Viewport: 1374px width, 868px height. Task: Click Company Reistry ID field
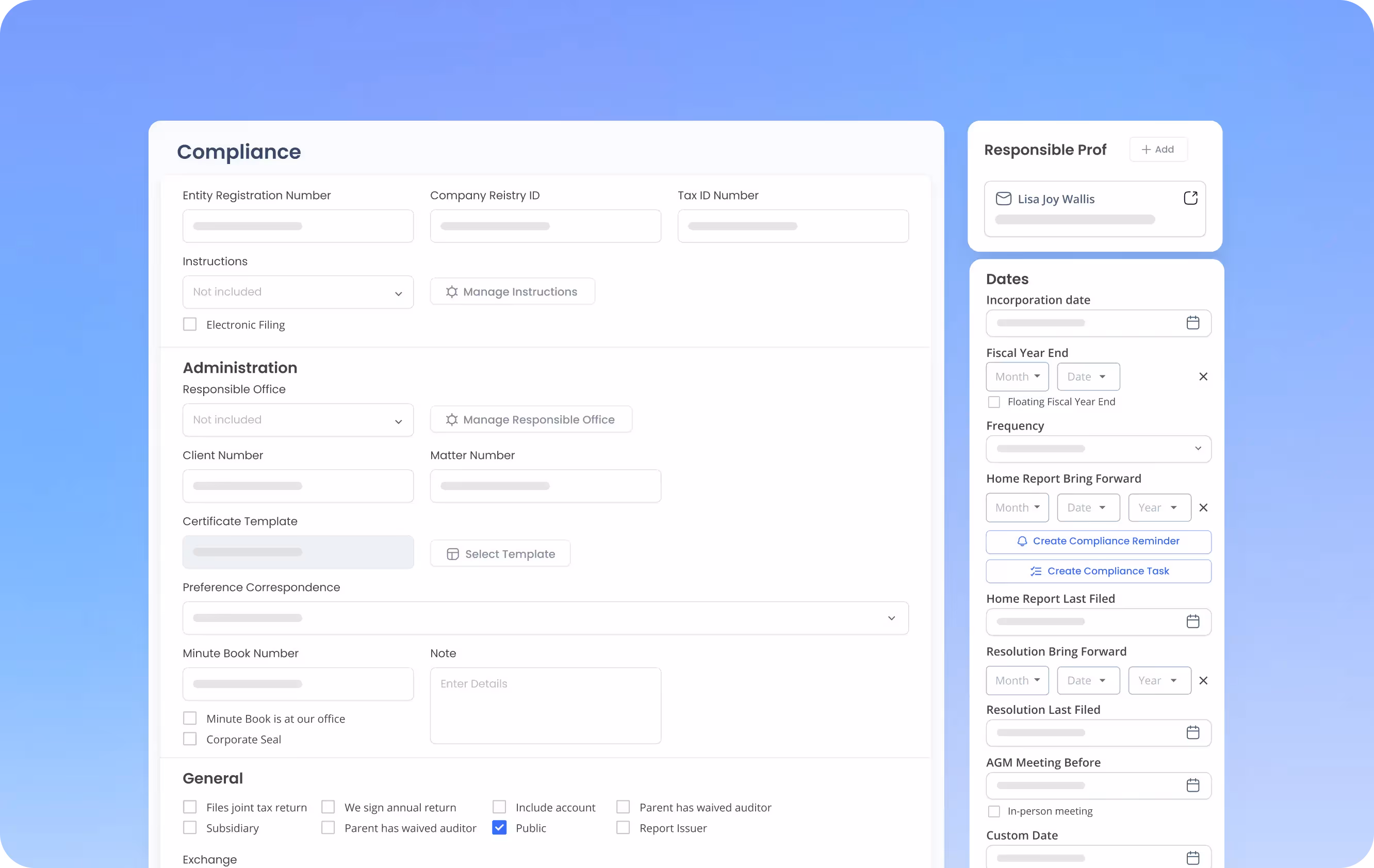click(x=545, y=226)
